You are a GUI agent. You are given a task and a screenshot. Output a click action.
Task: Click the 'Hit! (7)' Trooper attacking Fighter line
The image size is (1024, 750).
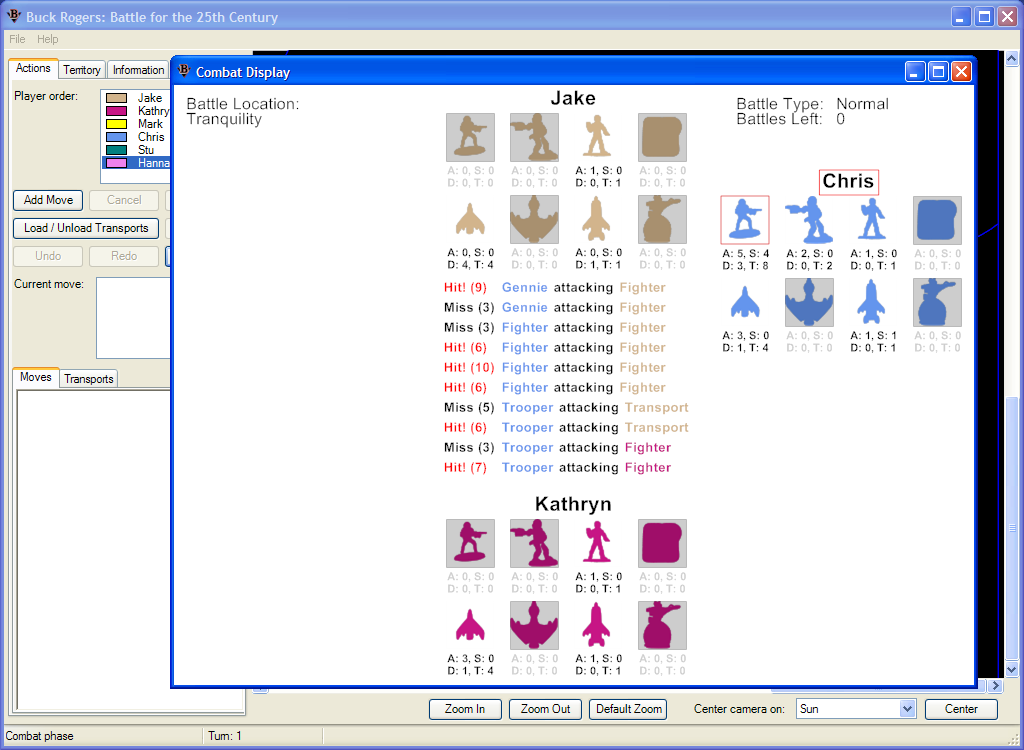pyautogui.click(x=558, y=468)
